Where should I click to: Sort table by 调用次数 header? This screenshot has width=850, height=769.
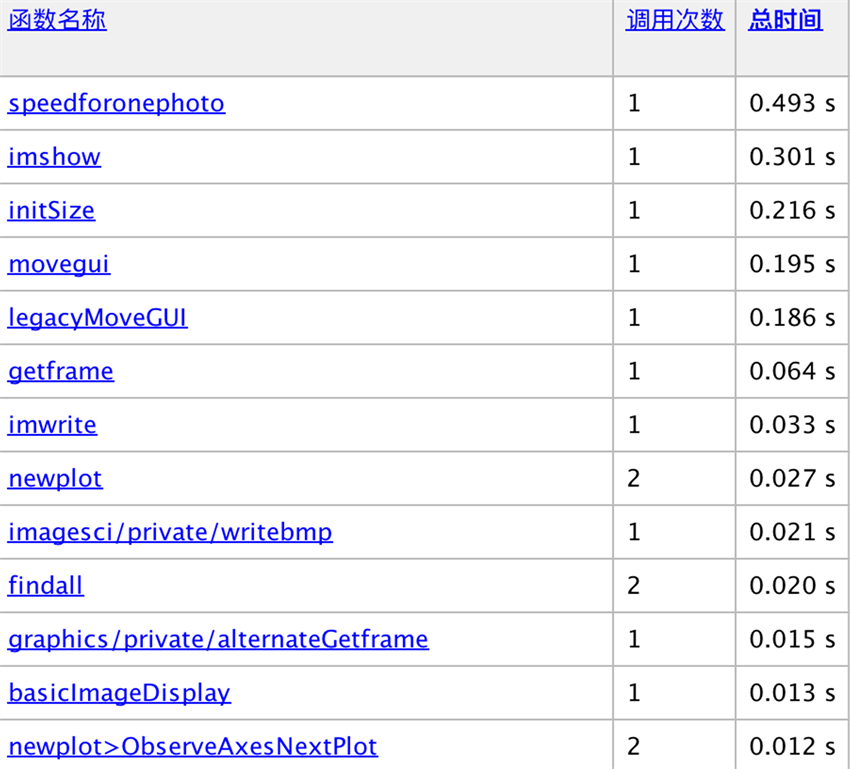tap(675, 21)
